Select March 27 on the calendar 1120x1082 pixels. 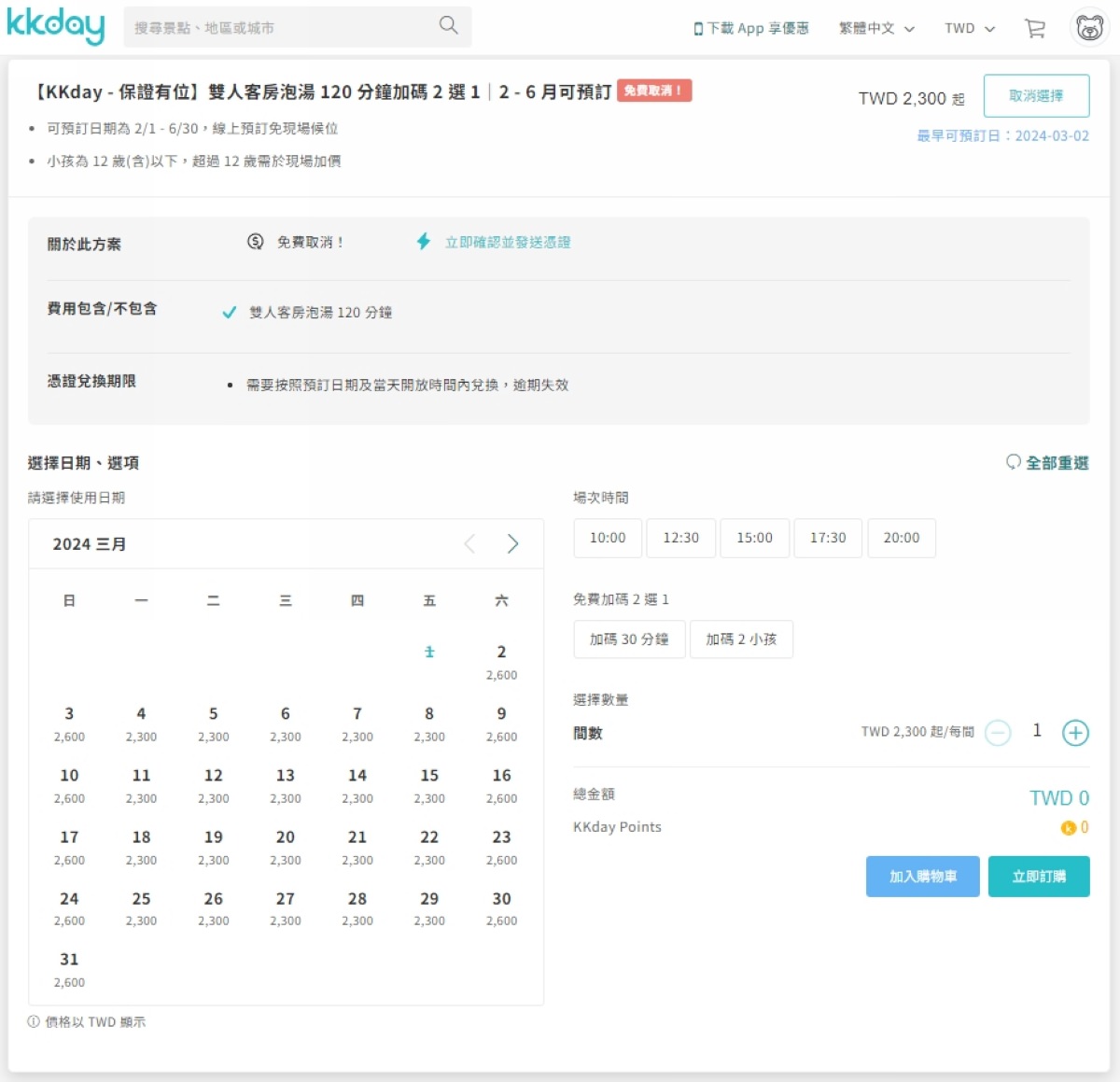coord(286,908)
